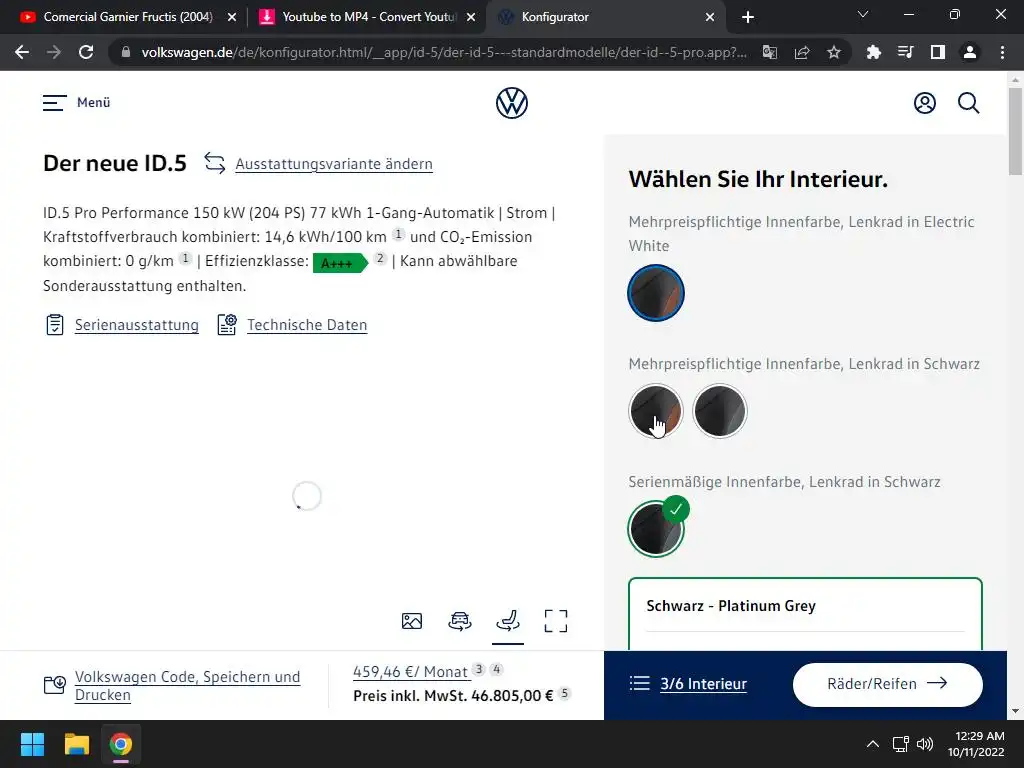Screen dimensions: 1024x768
Task: Open the Technische Daten link
Action: point(307,325)
